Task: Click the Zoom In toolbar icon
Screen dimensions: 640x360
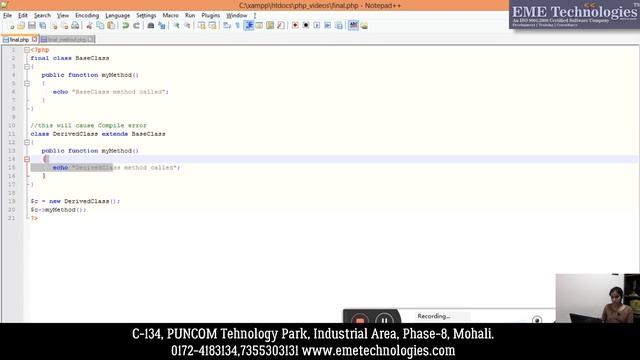Action: click(x=176, y=26)
